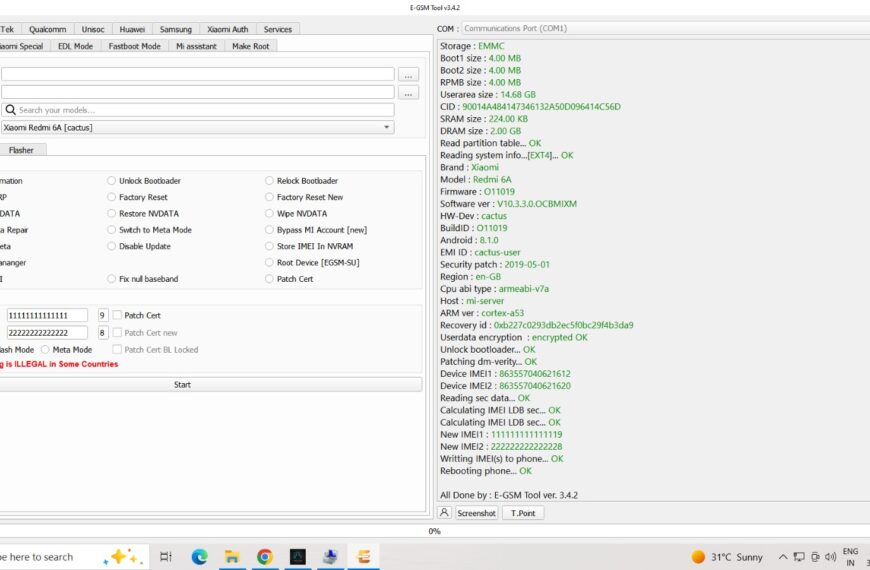Select Root Device [EGSM-SU]
Screen dimensions: 870x570
click(312, 263)
